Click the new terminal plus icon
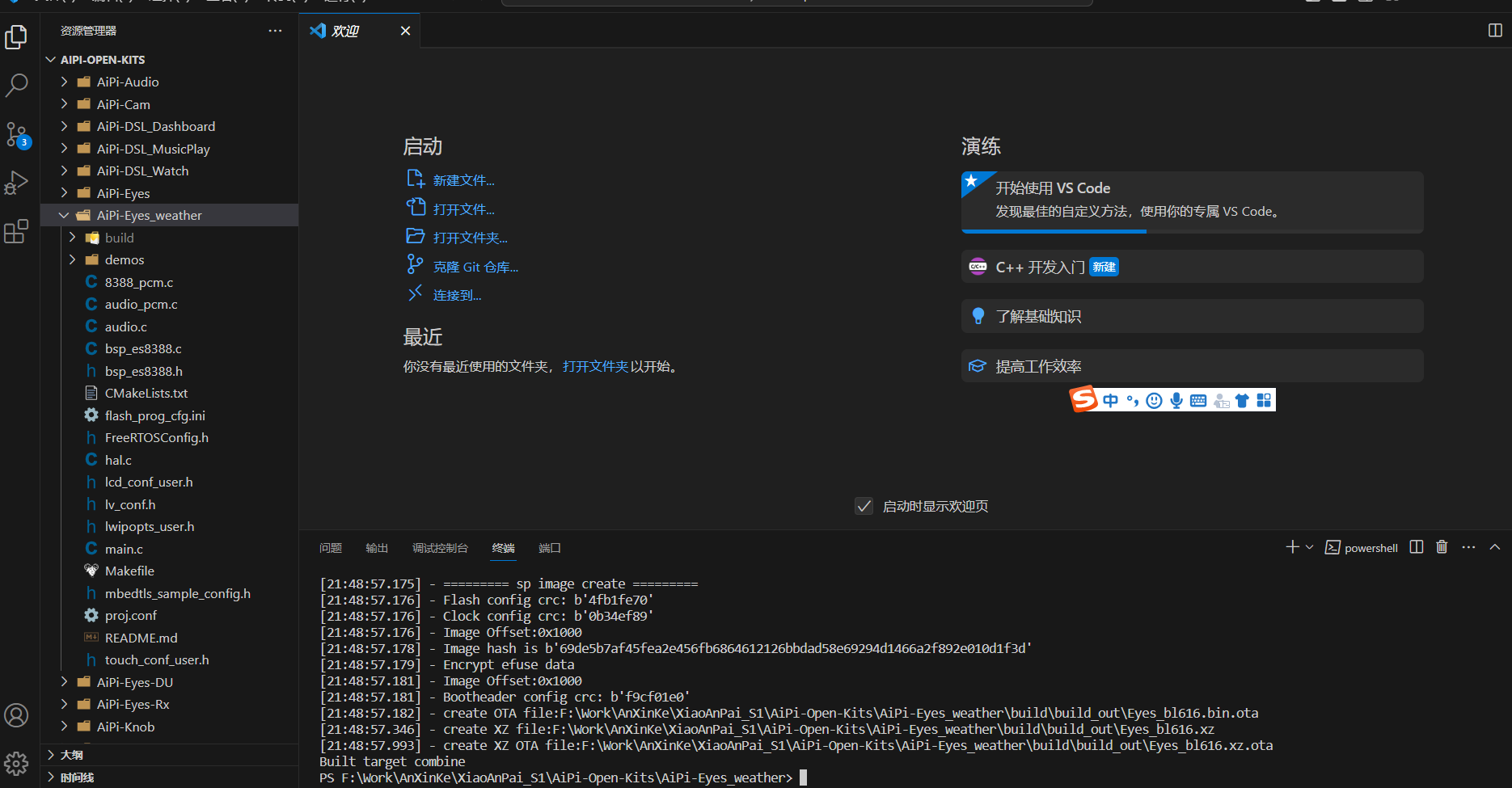This screenshot has width=1512, height=788. (1292, 547)
